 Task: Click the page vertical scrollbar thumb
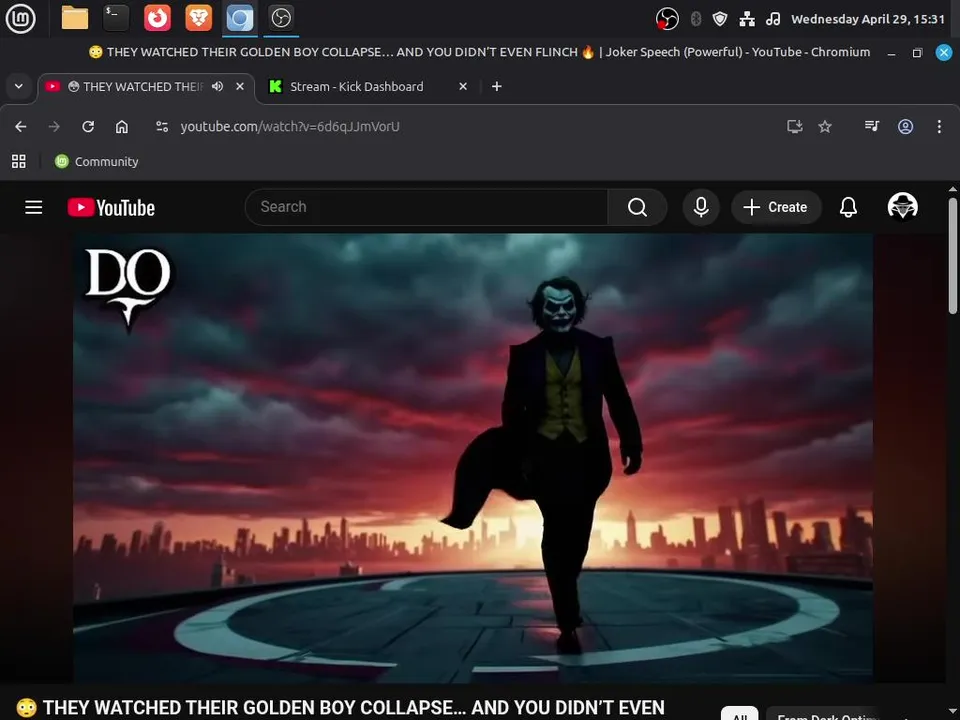(x=953, y=255)
